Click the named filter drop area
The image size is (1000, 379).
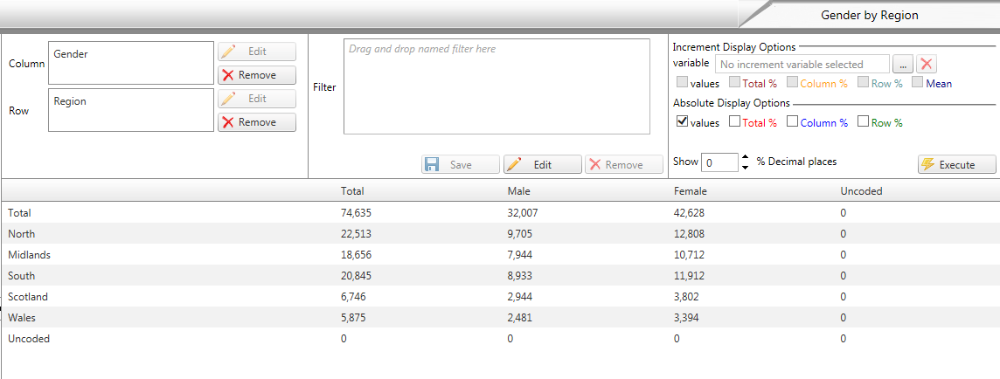[497, 87]
